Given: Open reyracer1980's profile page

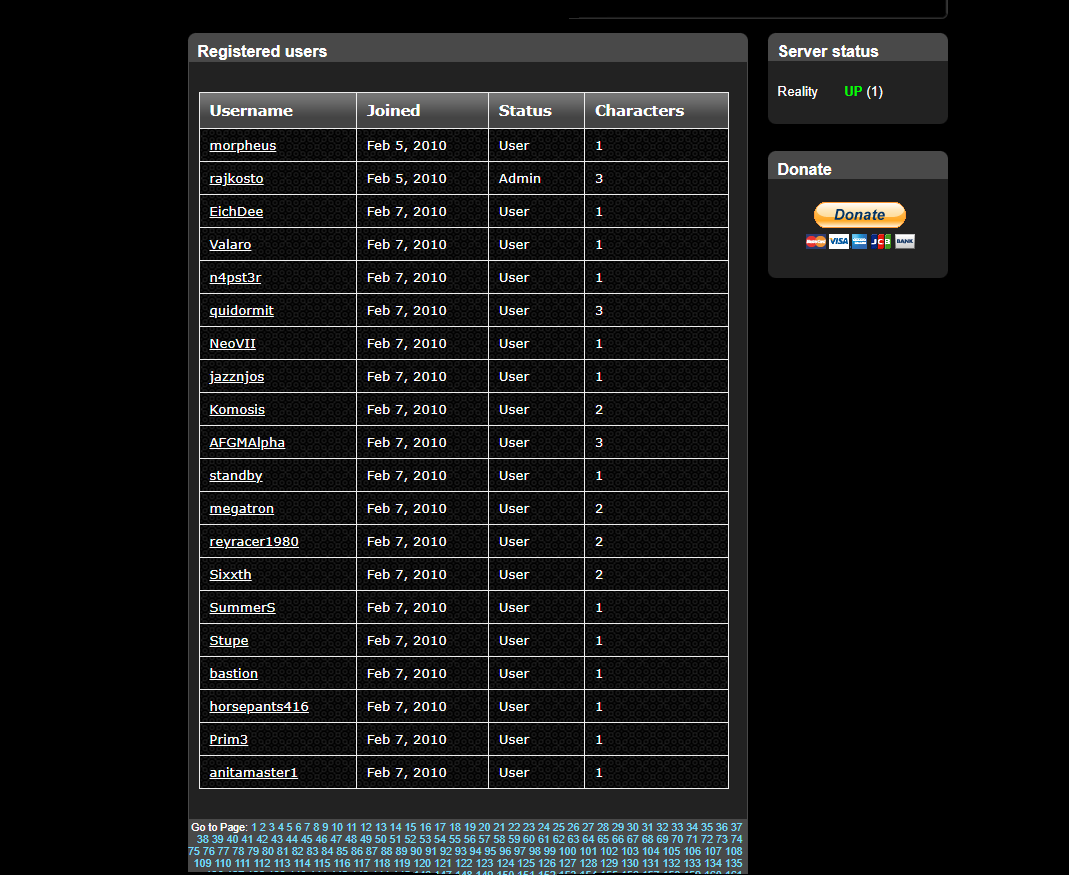Looking at the screenshot, I should (253, 541).
